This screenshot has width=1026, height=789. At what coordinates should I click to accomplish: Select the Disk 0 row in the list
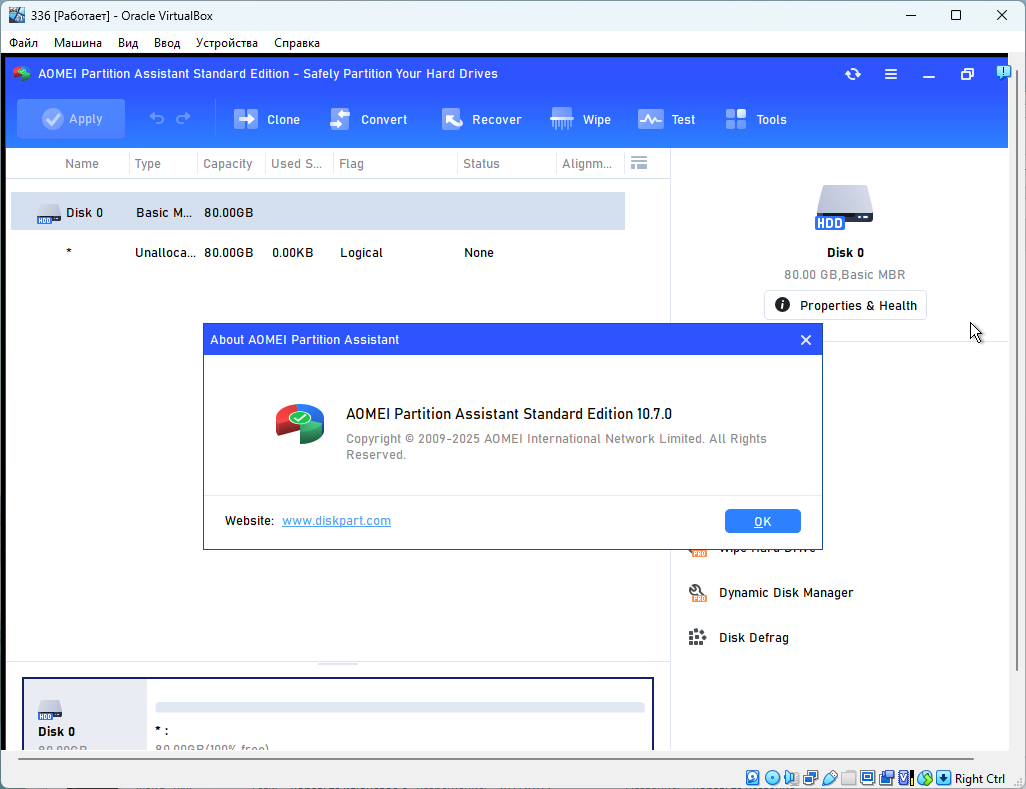[x=318, y=211]
